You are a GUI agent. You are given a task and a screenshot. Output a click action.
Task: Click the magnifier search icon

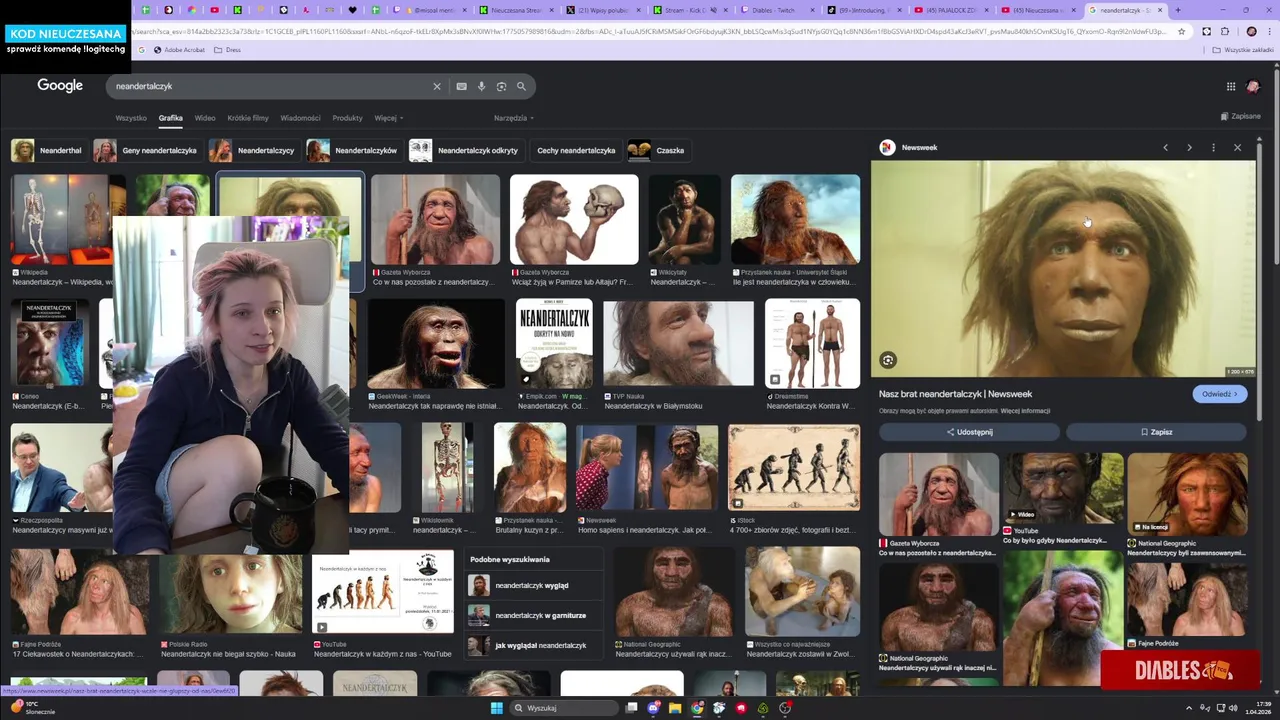coord(521,86)
